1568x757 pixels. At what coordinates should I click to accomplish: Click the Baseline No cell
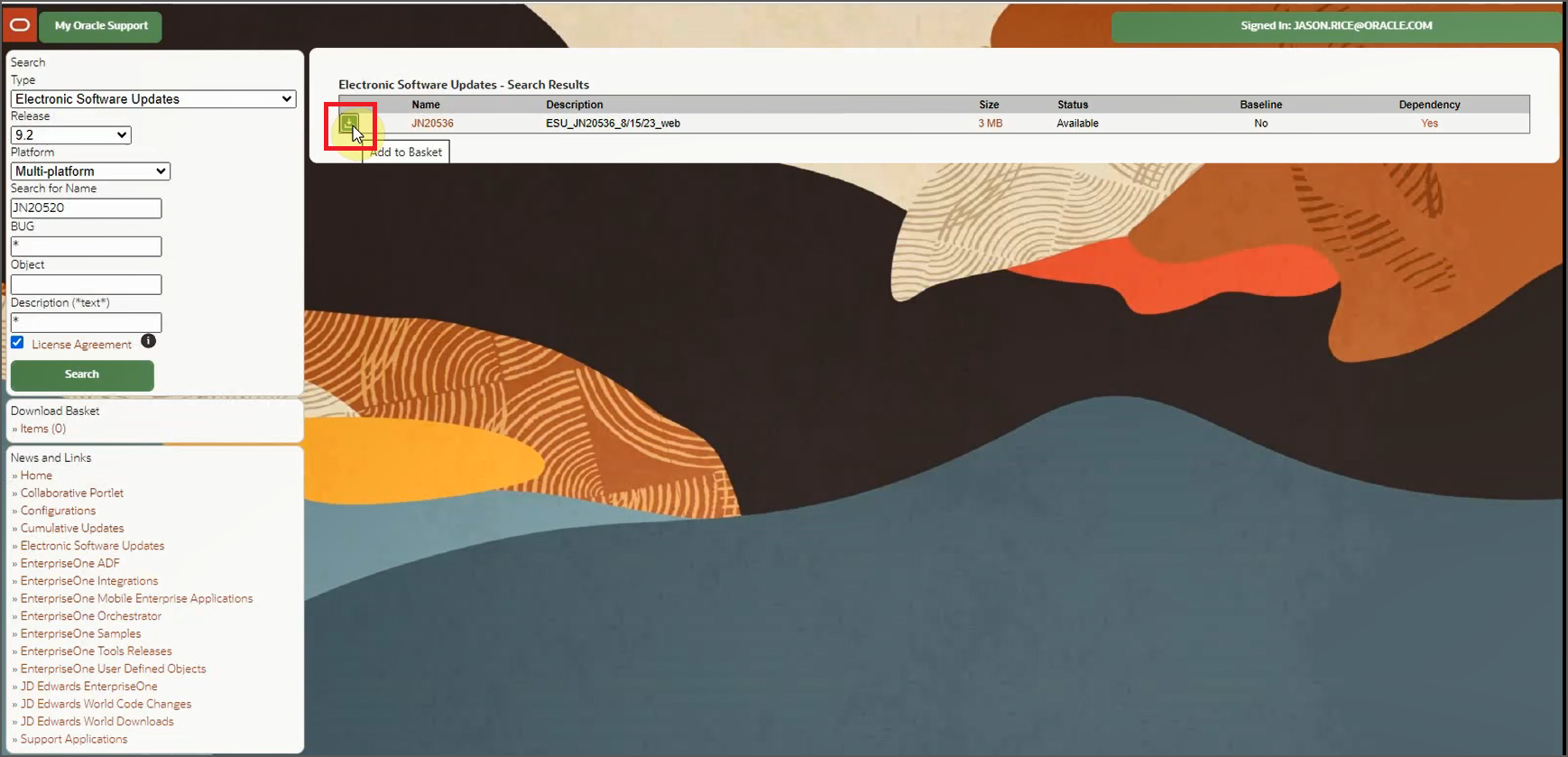coord(1260,124)
